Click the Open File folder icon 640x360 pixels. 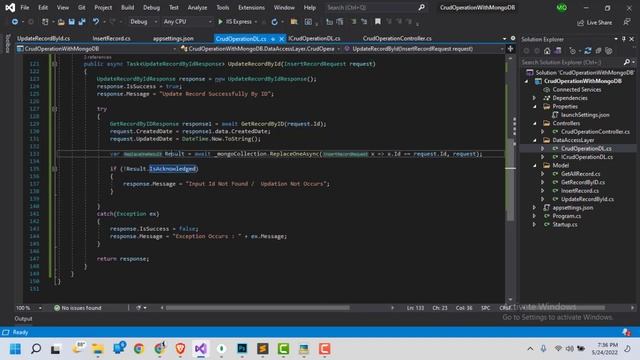(61, 22)
